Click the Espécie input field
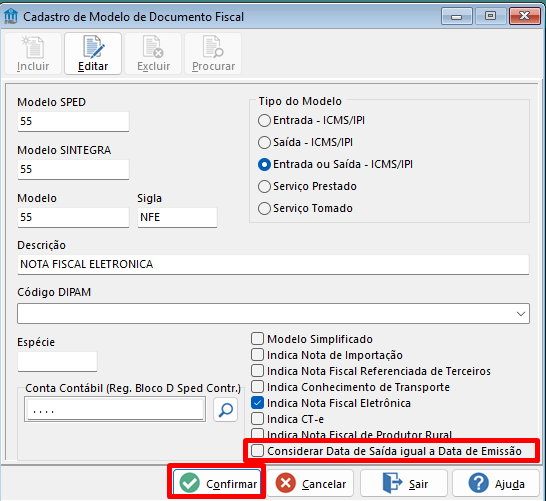Viewport: 546px width, 501px height. 57,361
